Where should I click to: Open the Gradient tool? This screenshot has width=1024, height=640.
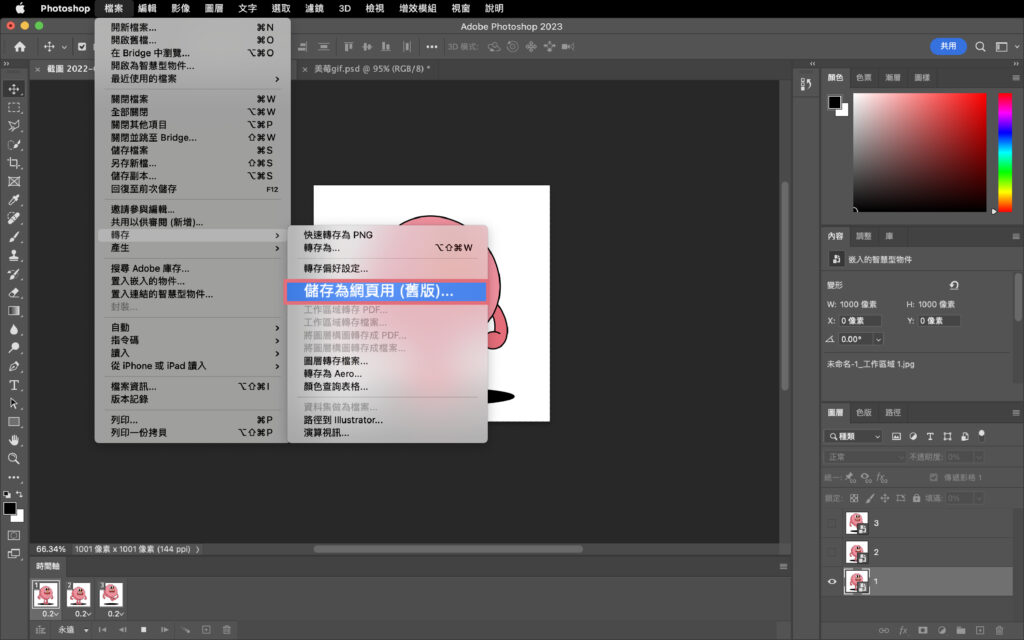click(14, 312)
